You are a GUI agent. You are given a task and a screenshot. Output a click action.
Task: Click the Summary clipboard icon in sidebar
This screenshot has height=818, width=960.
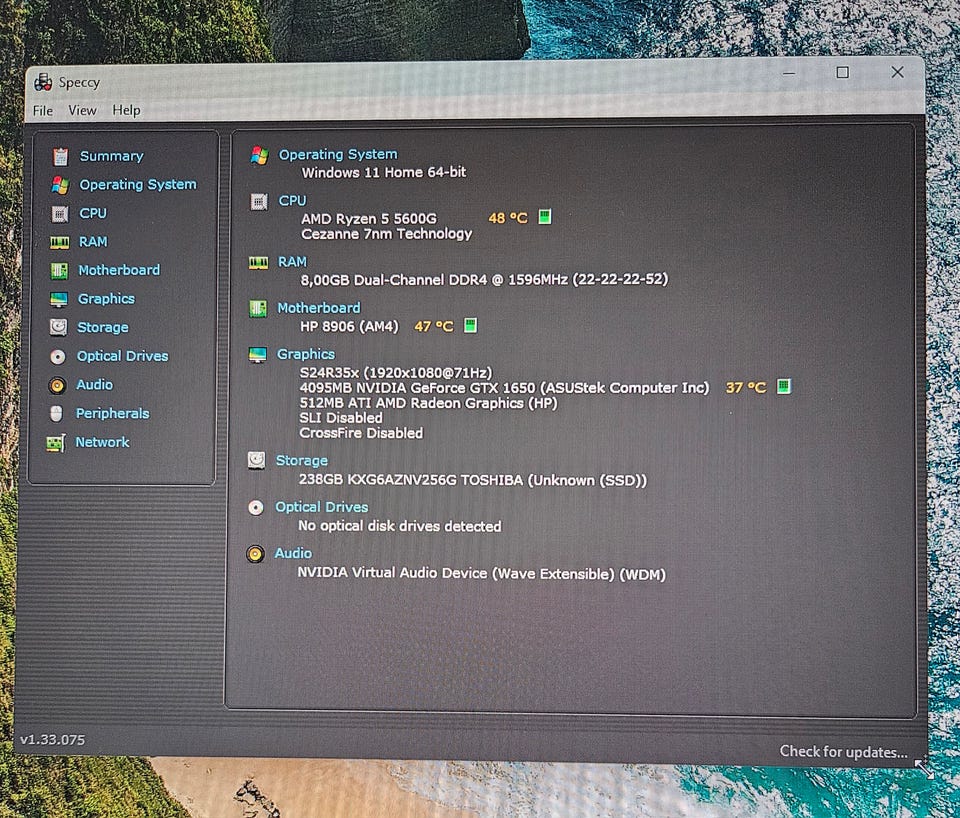point(60,157)
